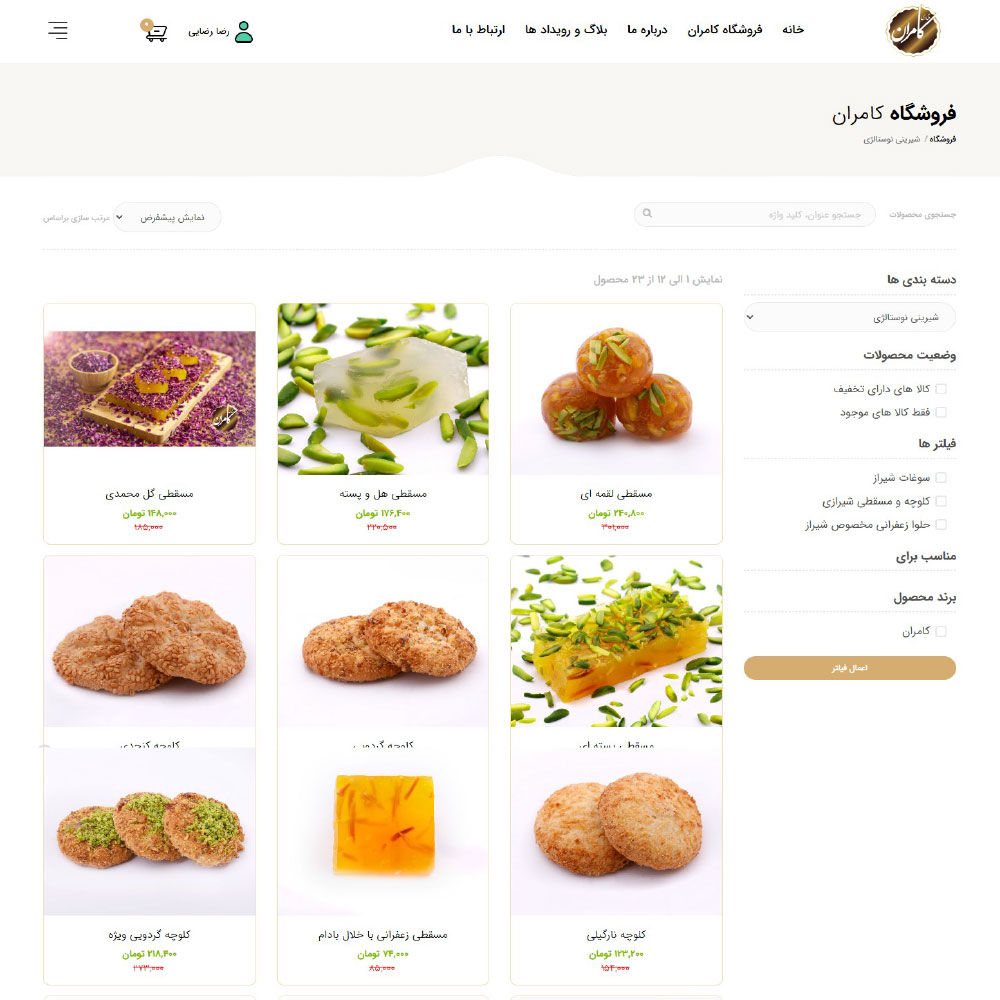Image resolution: width=1000 pixels, height=1000 pixels.
Task: Enable کالا های دارای تخفیف checkbox
Action: [x=941, y=389]
